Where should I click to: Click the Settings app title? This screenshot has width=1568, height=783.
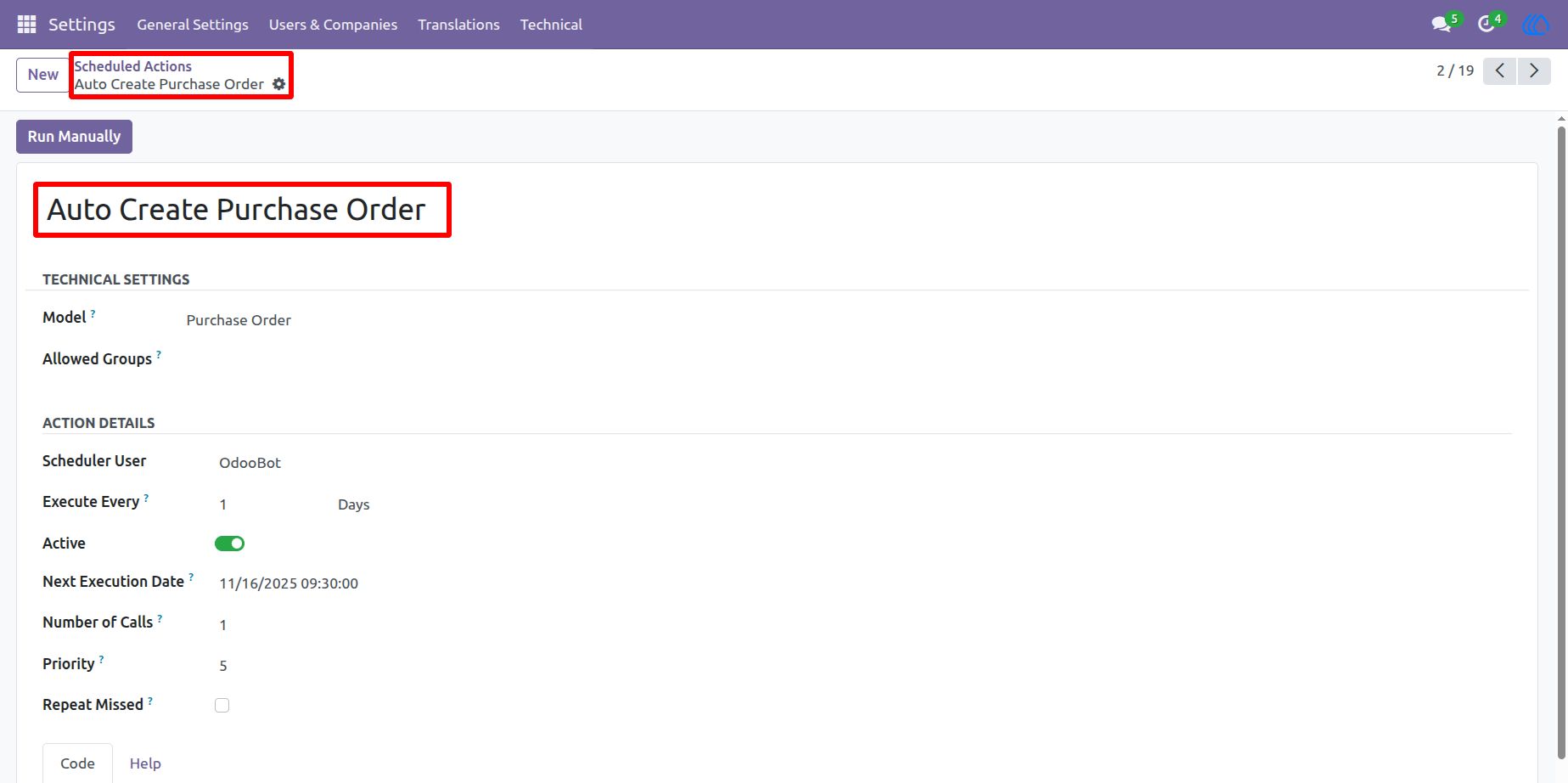point(81,25)
